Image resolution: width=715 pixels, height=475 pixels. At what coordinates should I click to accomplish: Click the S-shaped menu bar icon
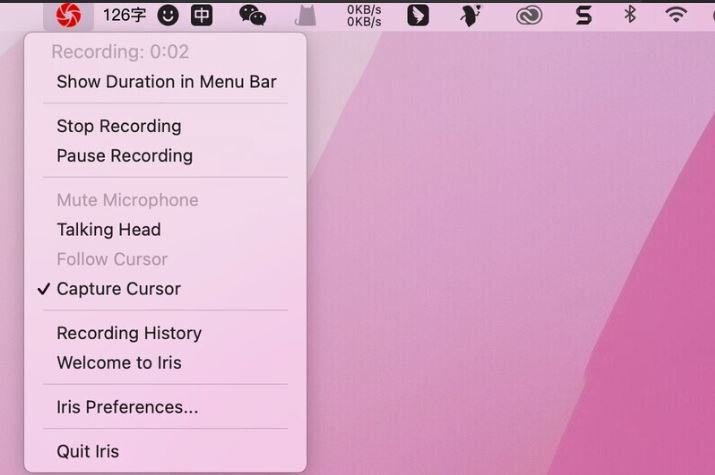click(x=583, y=15)
